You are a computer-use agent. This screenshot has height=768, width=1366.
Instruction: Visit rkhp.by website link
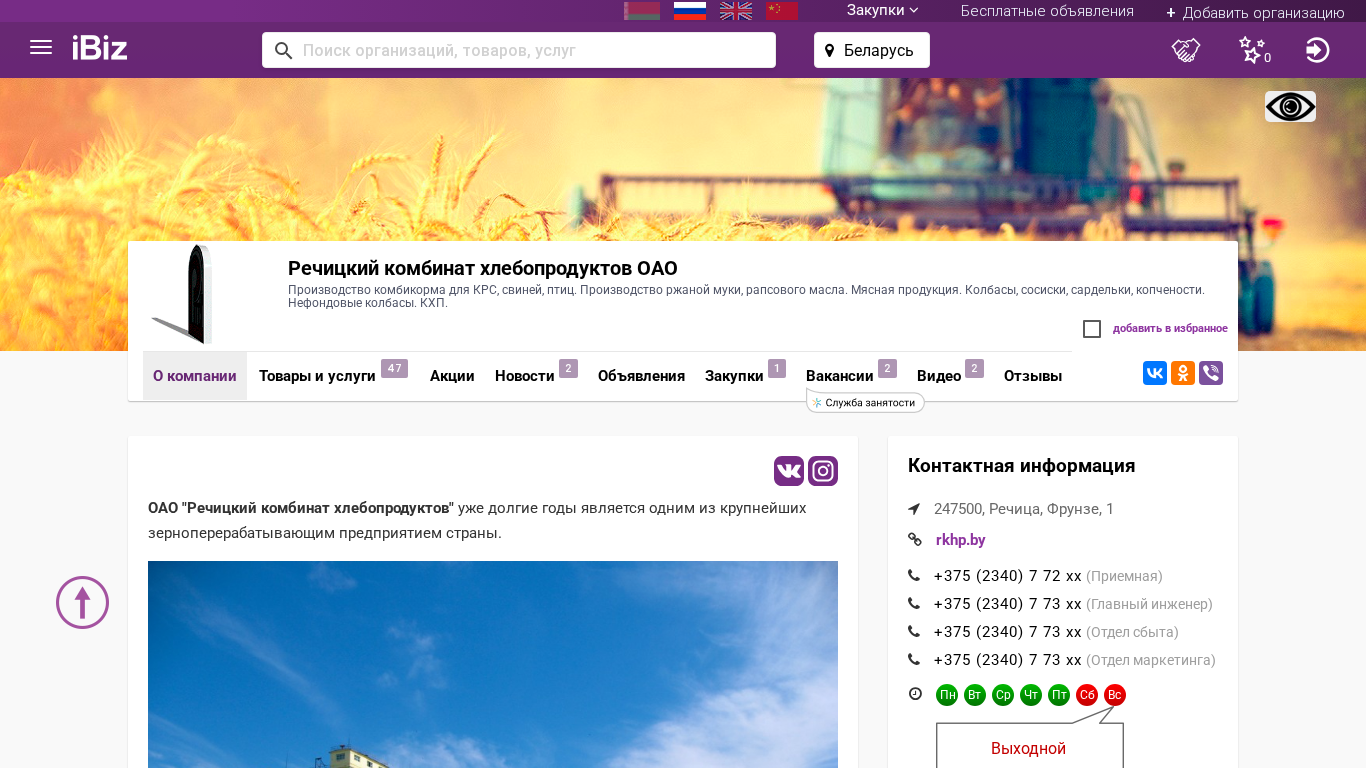(x=961, y=540)
